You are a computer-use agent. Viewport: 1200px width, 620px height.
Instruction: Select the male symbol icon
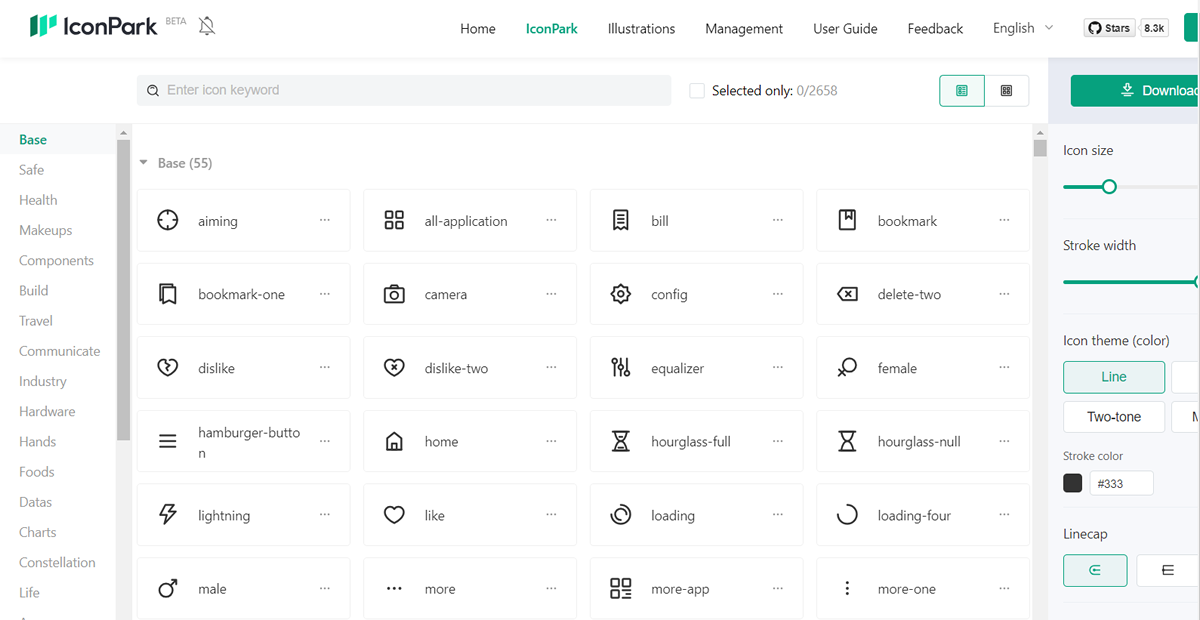[168, 589]
